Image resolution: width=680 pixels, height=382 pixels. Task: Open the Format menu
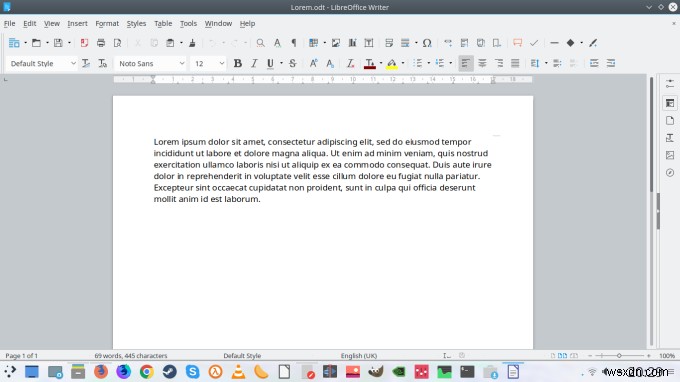pos(107,23)
